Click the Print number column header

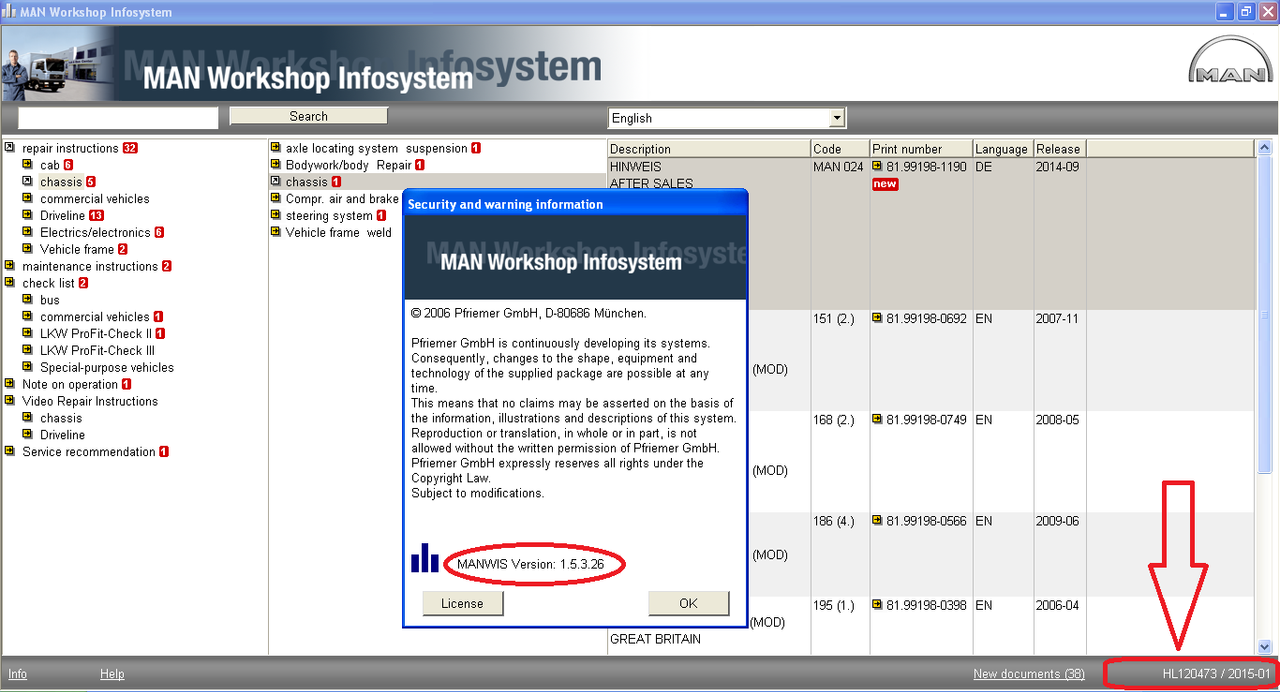[921, 149]
